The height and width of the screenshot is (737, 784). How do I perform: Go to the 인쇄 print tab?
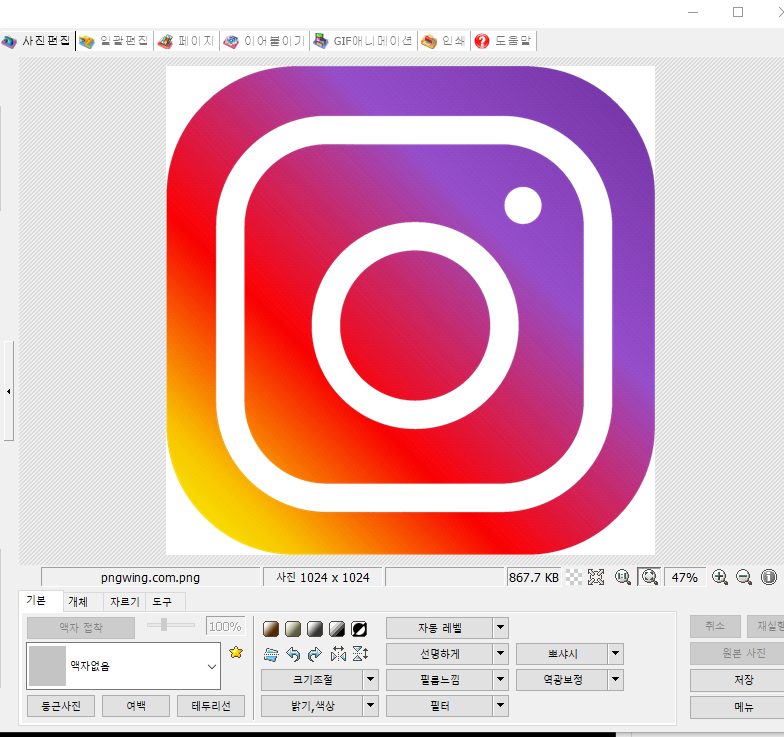[444, 41]
